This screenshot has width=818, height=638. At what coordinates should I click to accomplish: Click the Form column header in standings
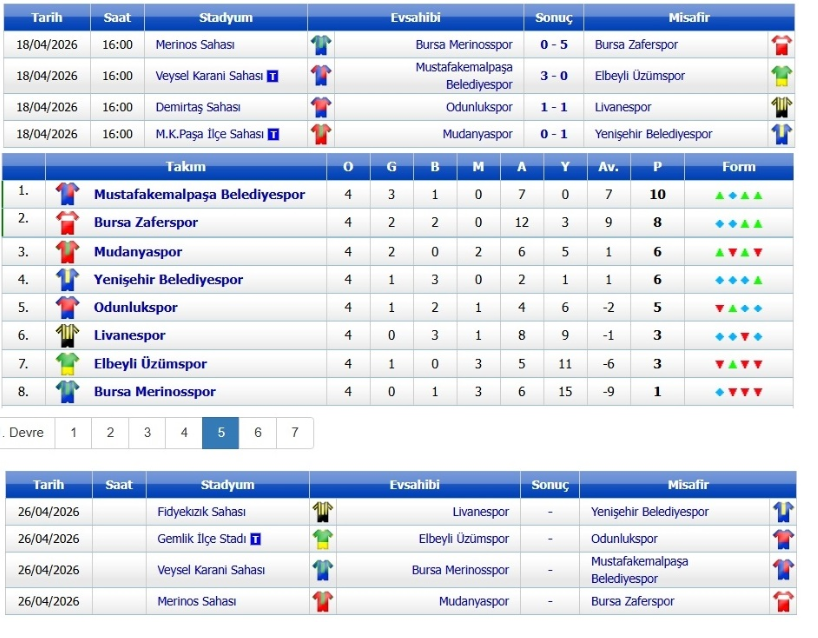pos(738,167)
